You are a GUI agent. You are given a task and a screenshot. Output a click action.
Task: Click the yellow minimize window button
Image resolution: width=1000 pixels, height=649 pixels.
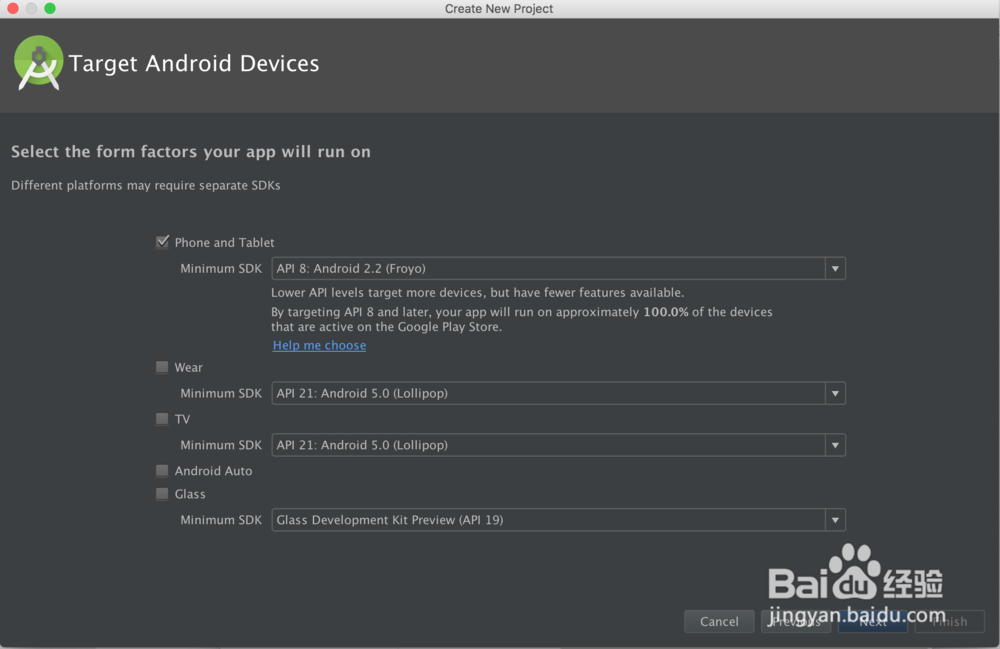pyautogui.click(x=31, y=9)
